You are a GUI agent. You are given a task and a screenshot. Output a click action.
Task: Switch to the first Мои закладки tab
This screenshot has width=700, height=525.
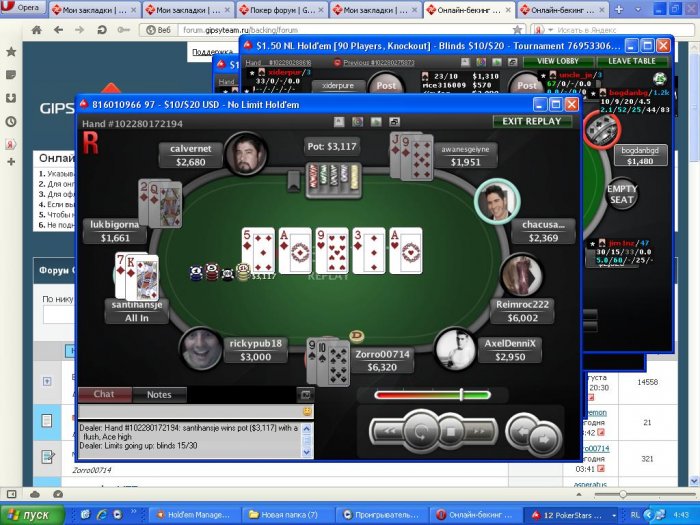pos(94,9)
